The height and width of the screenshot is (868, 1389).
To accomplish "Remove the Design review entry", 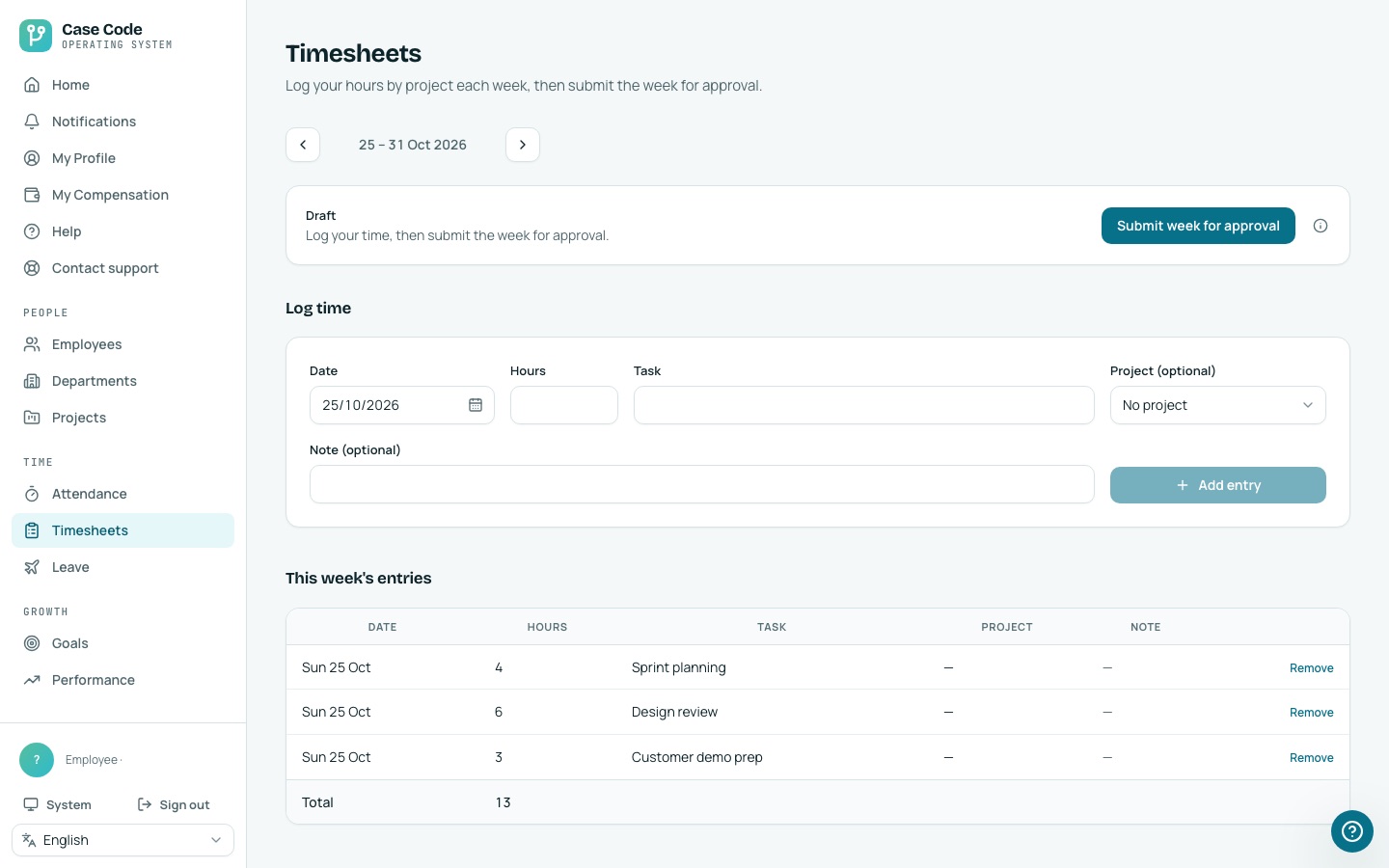I will pyautogui.click(x=1311, y=712).
